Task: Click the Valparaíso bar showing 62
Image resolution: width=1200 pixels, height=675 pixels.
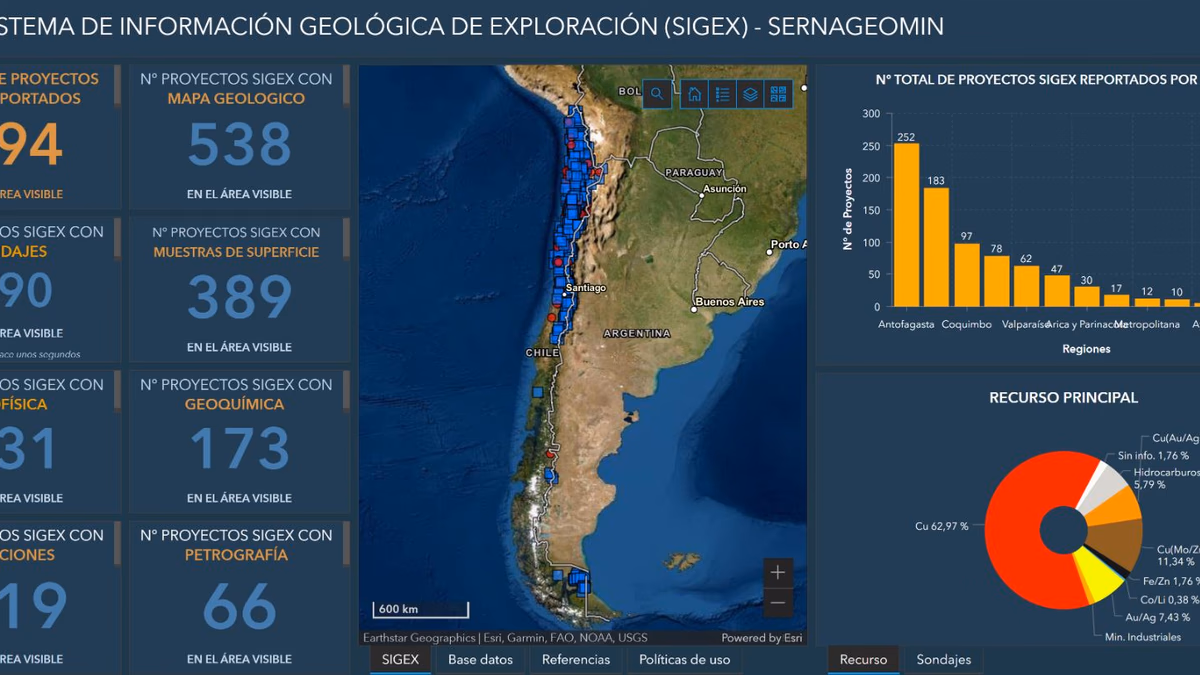Action: (1027, 286)
